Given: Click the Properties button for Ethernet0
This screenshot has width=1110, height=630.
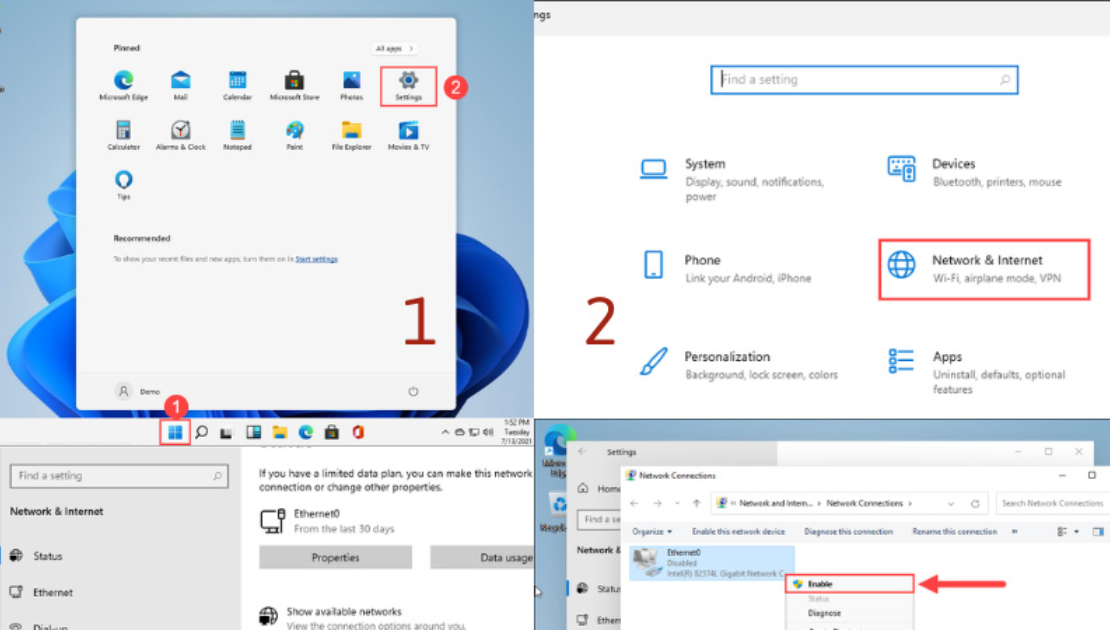Looking at the screenshot, I should pyautogui.click(x=336, y=558).
